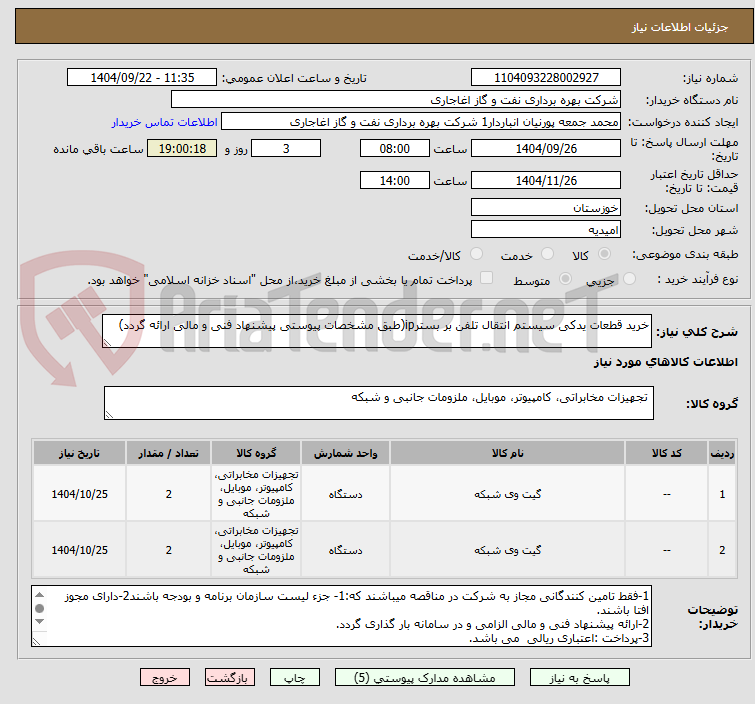Screen dimensions: 755x704
Task: Click the buyer organization name field
Action: point(396,100)
